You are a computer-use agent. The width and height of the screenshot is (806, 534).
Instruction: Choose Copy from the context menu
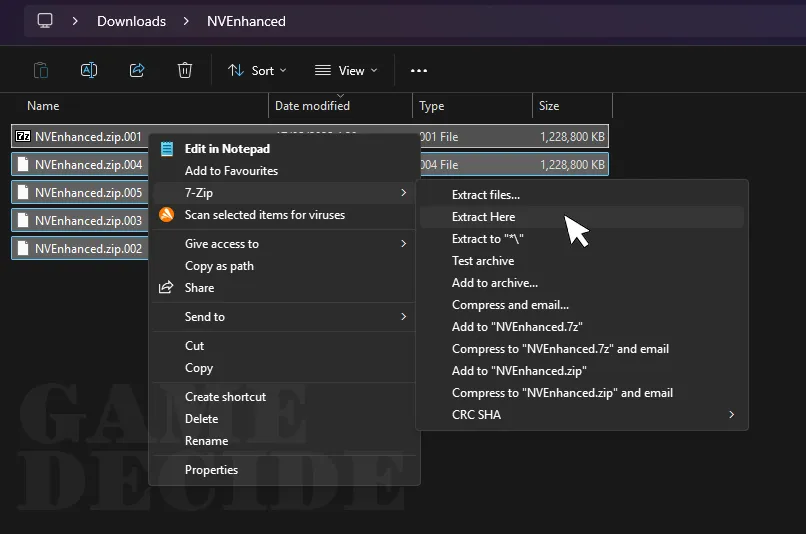pyautogui.click(x=199, y=368)
